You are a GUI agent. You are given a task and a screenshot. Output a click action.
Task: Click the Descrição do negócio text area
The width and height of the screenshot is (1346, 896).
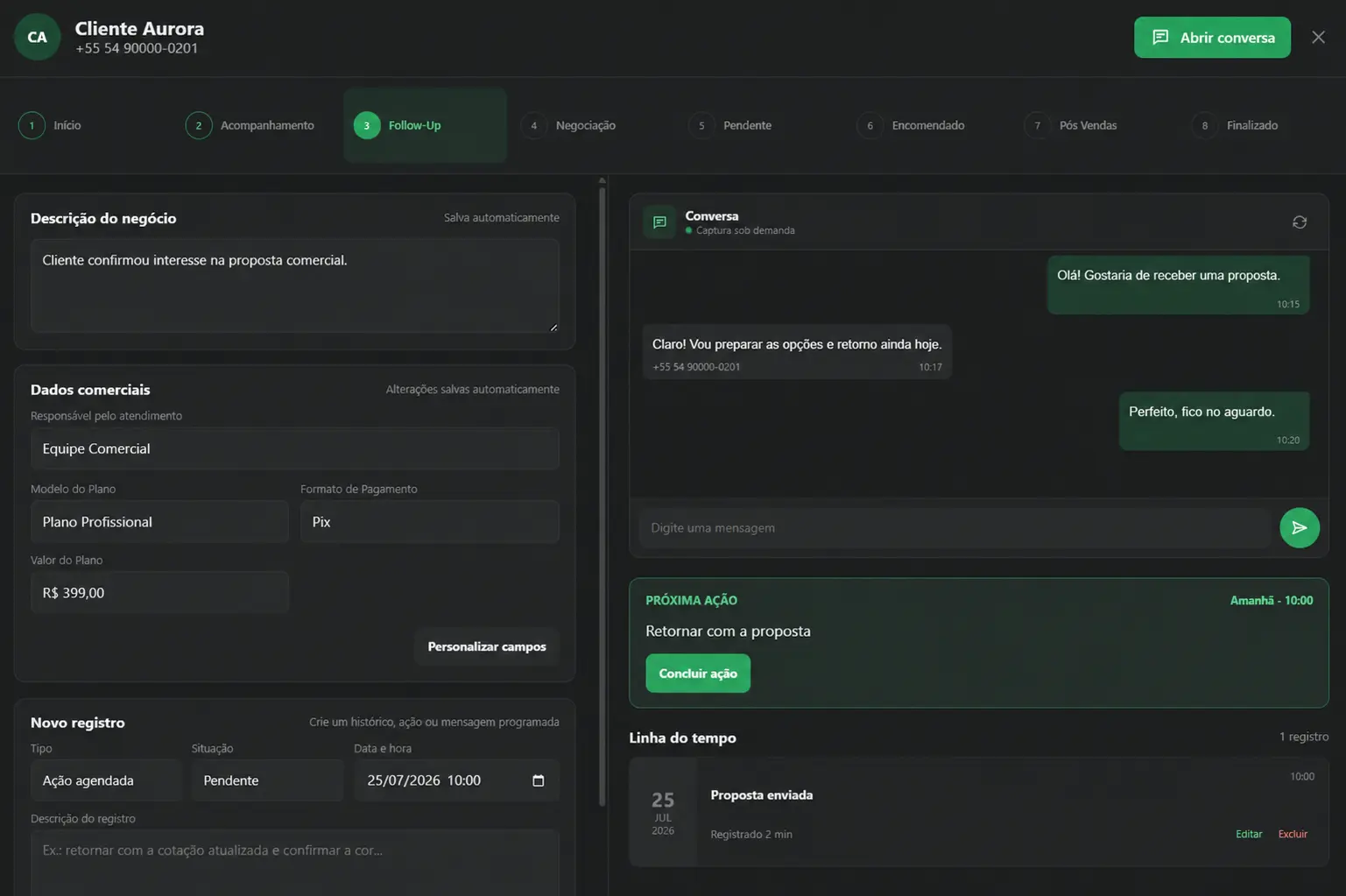295,286
